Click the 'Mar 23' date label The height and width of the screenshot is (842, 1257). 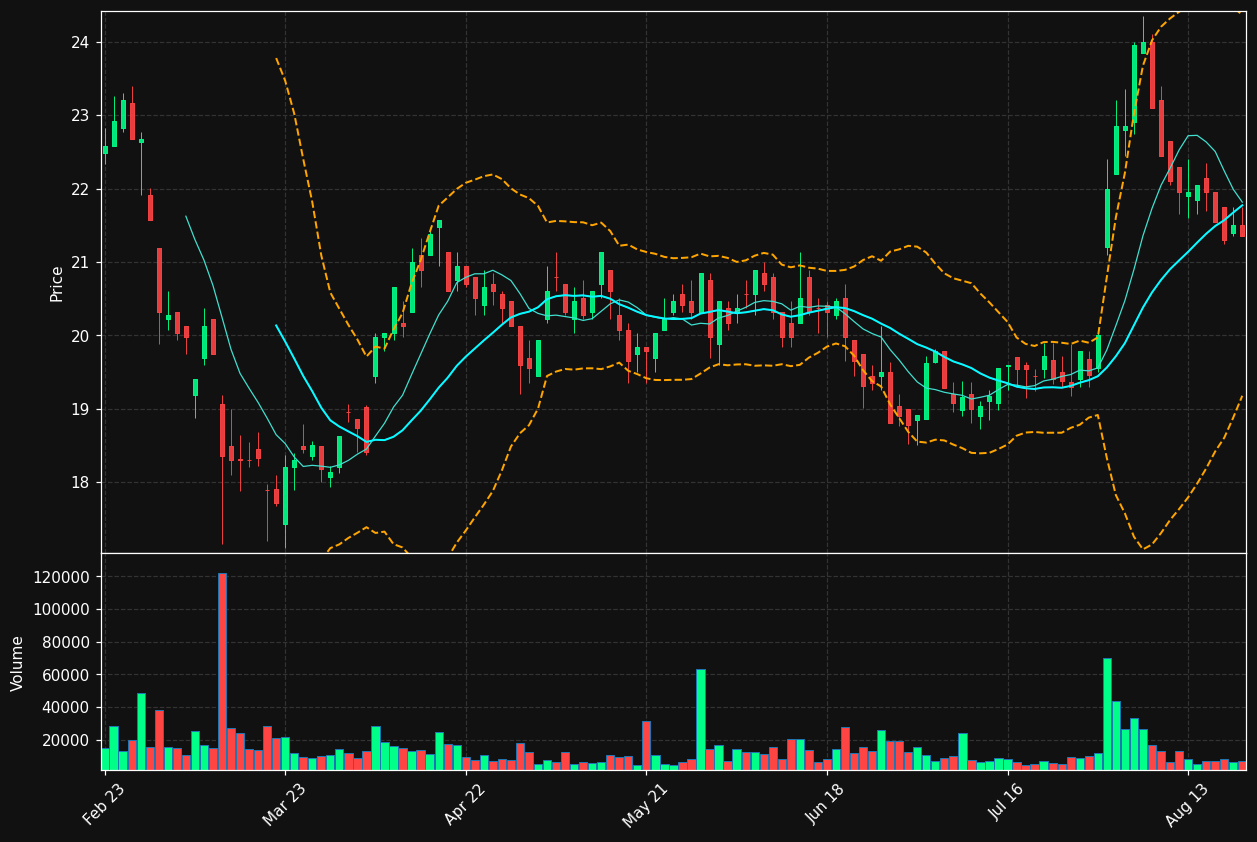[285, 804]
